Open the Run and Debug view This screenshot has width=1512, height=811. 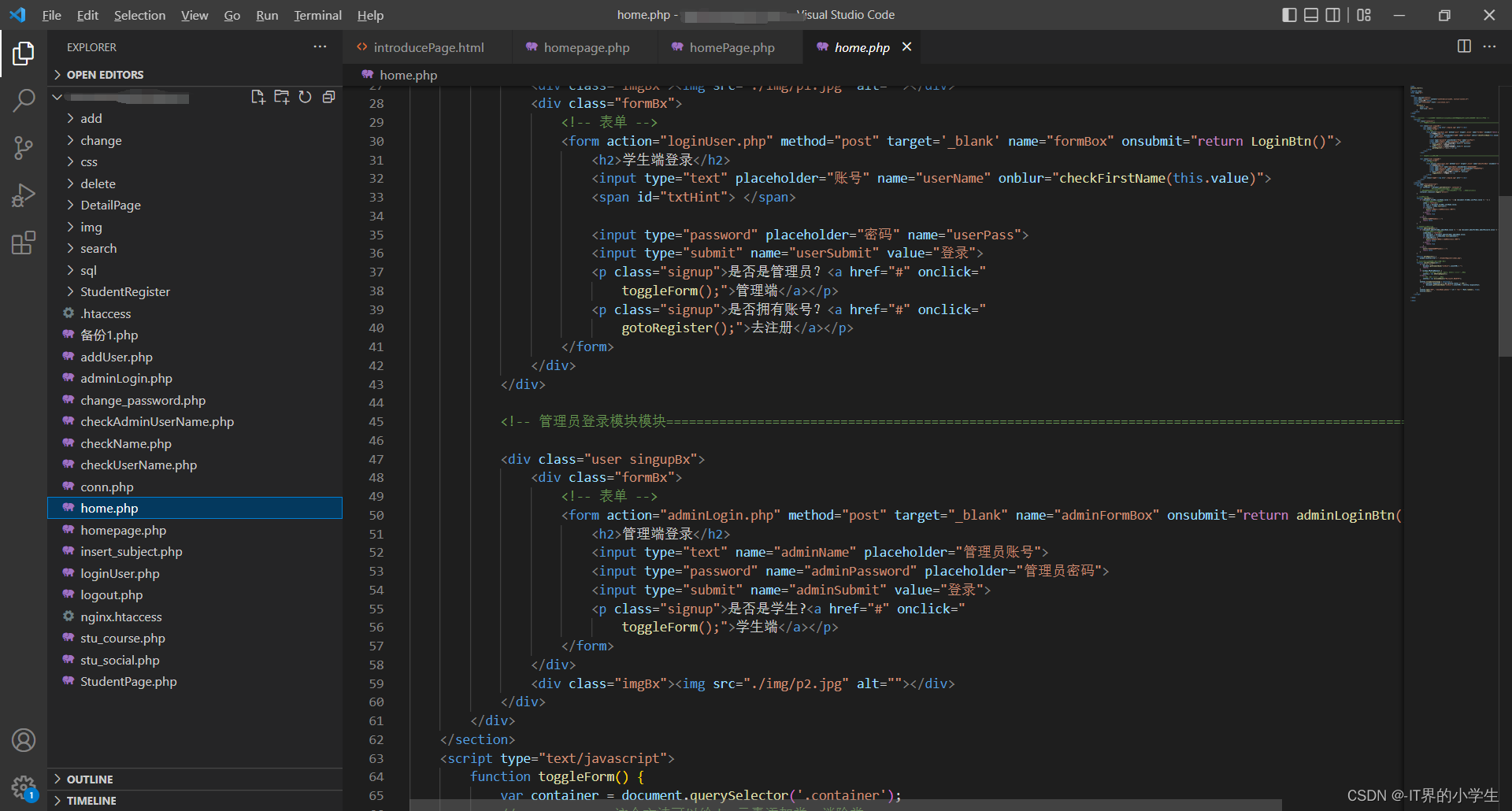click(x=24, y=195)
